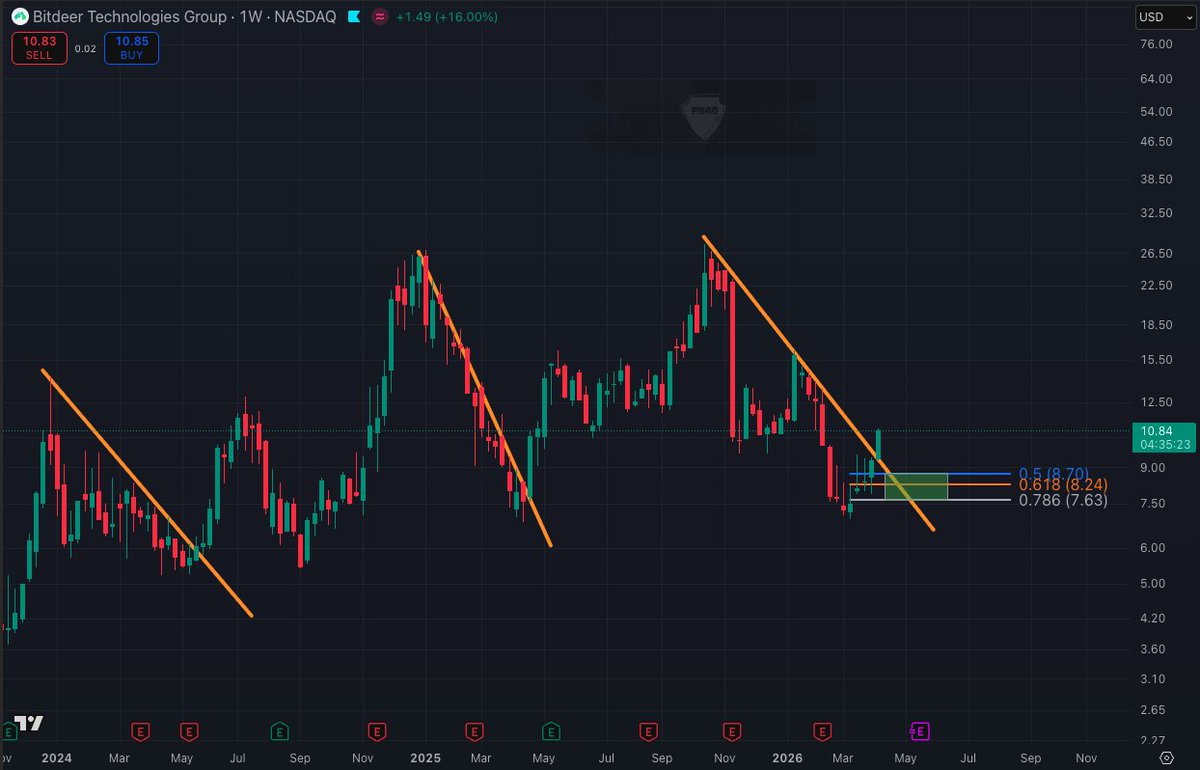Click the red earnings marker near Mar 2024
Screen dimensions: 1200x770
click(x=141, y=732)
